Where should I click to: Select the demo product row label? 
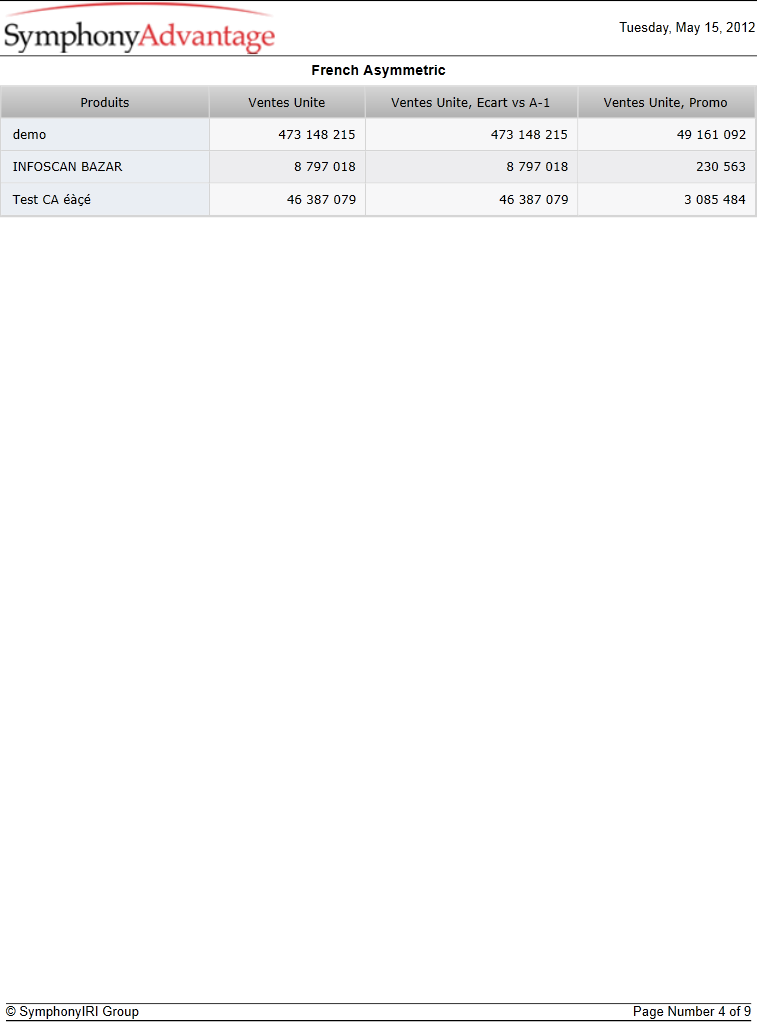(29, 134)
